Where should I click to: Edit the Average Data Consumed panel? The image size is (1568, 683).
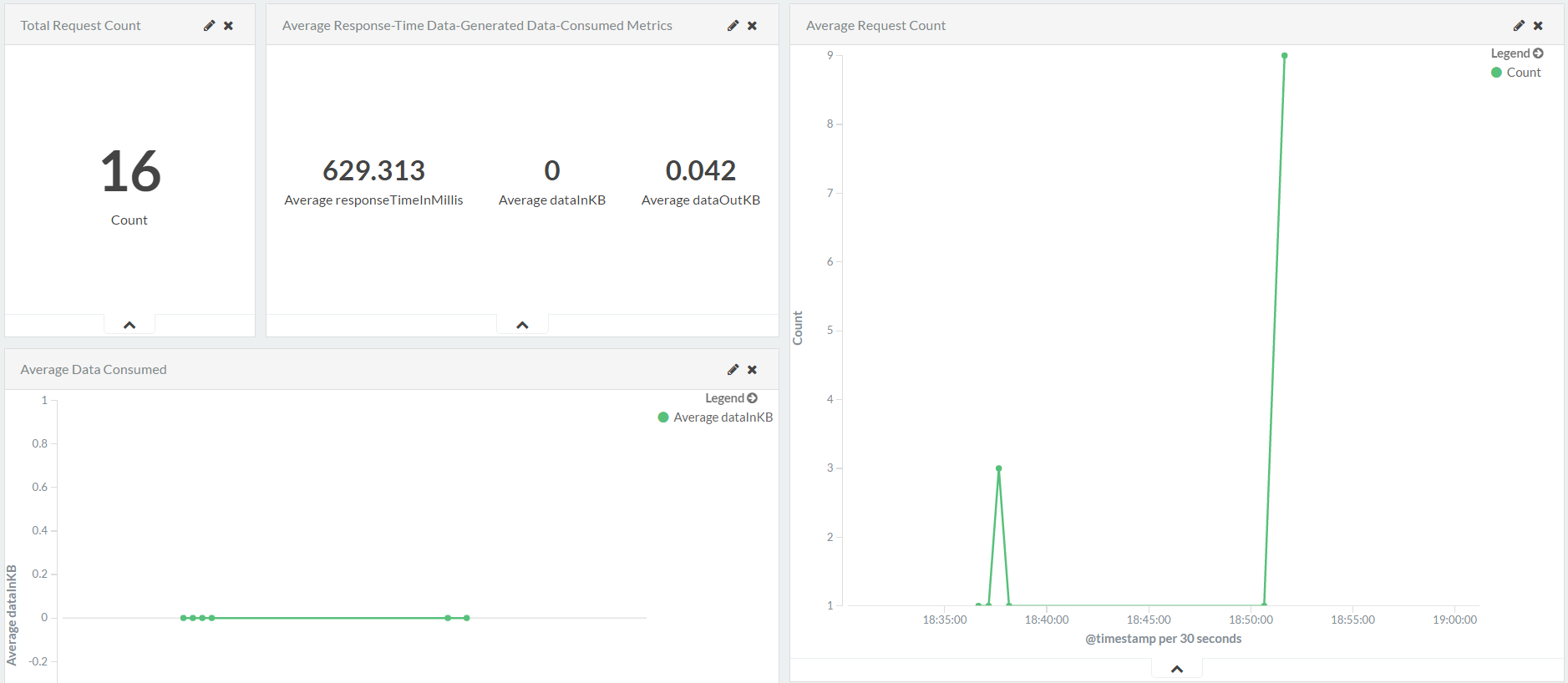coord(733,370)
